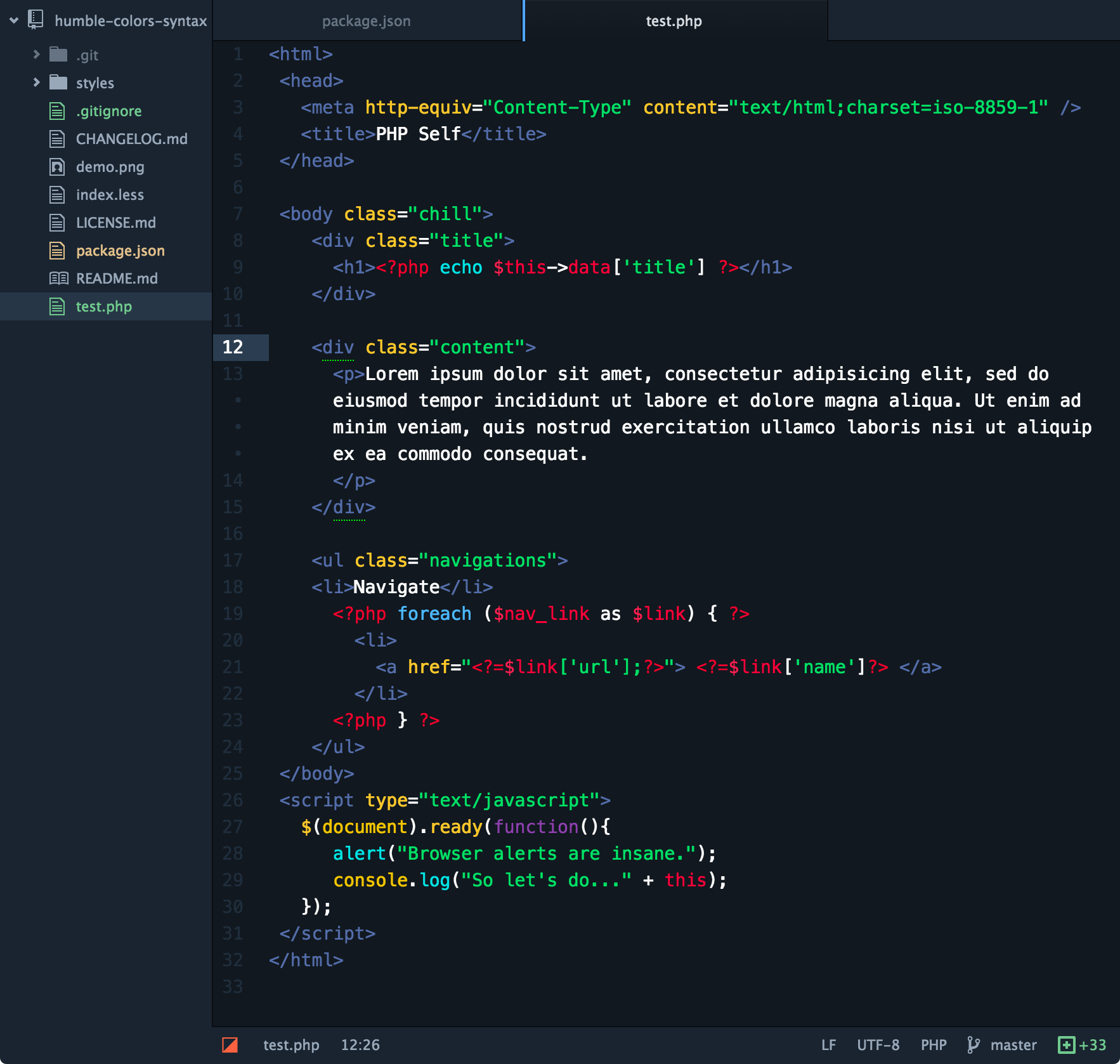This screenshot has height=1064, width=1120.
Task: Click the UTF-8 encoding indicator
Action: tap(878, 1045)
